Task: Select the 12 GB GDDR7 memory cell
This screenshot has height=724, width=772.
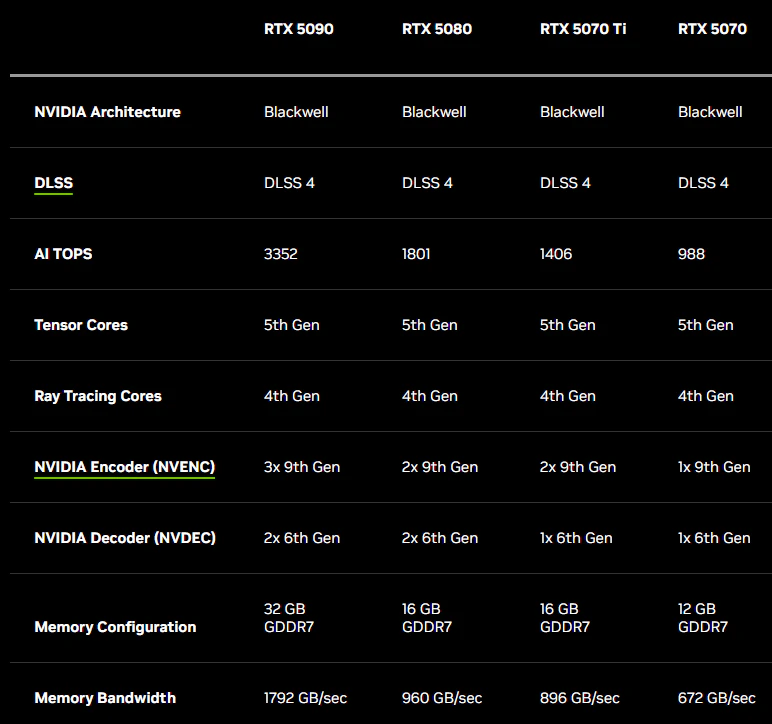Action: 703,618
